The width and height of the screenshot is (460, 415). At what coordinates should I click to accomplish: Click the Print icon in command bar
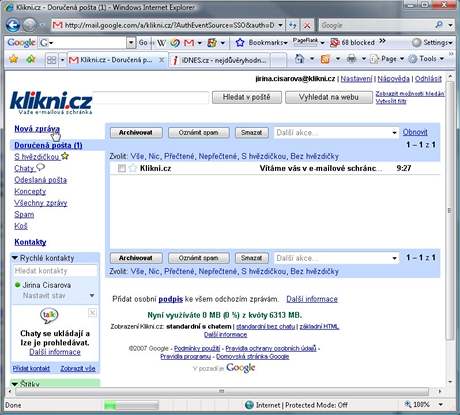tap(351, 59)
